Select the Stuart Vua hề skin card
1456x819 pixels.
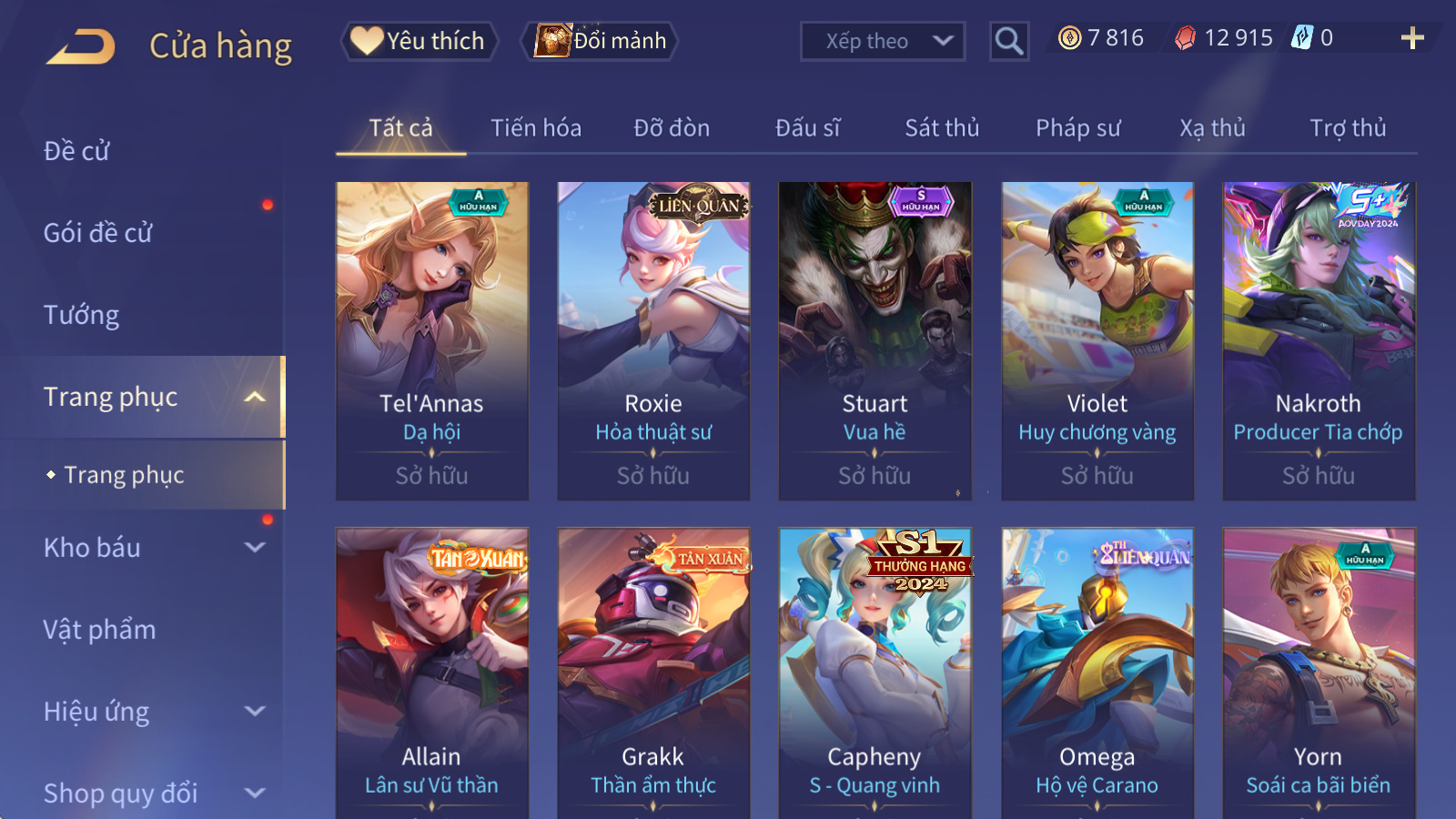coord(875,340)
